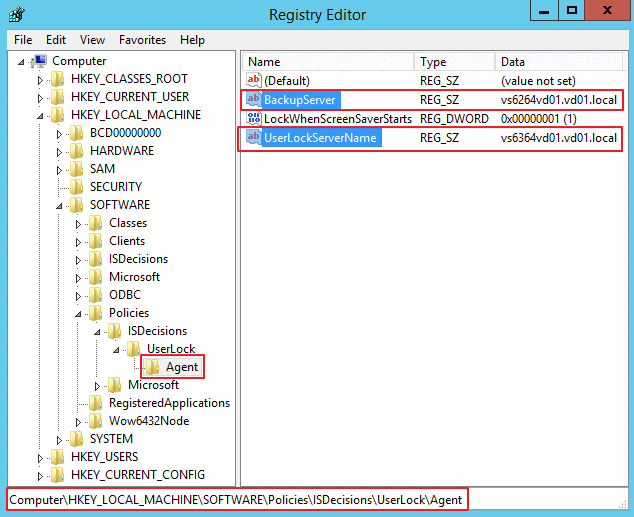Click the data 0x00000001 (1)
This screenshot has width=634, height=517.
point(539,118)
